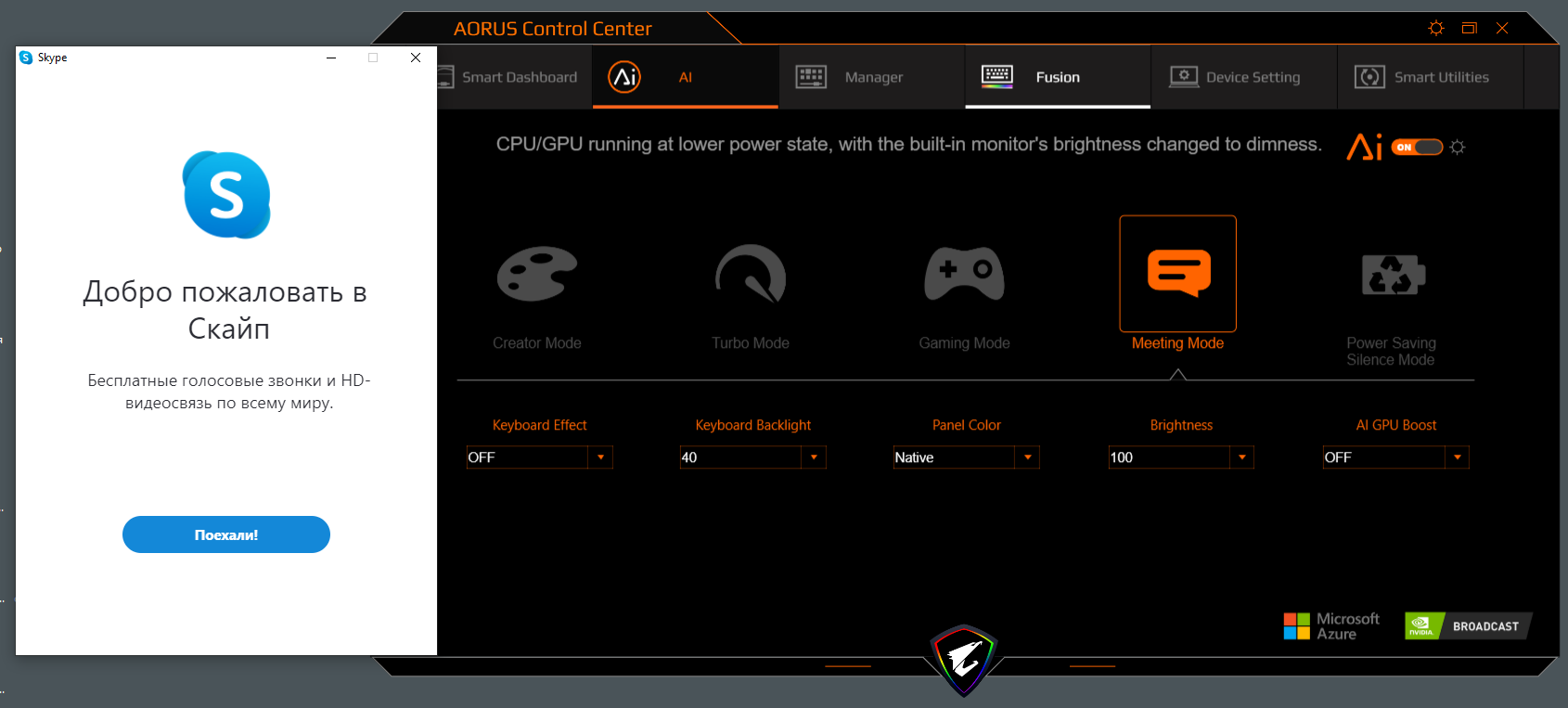Maximize the AORUS Control Center window

pyautogui.click(x=1470, y=28)
